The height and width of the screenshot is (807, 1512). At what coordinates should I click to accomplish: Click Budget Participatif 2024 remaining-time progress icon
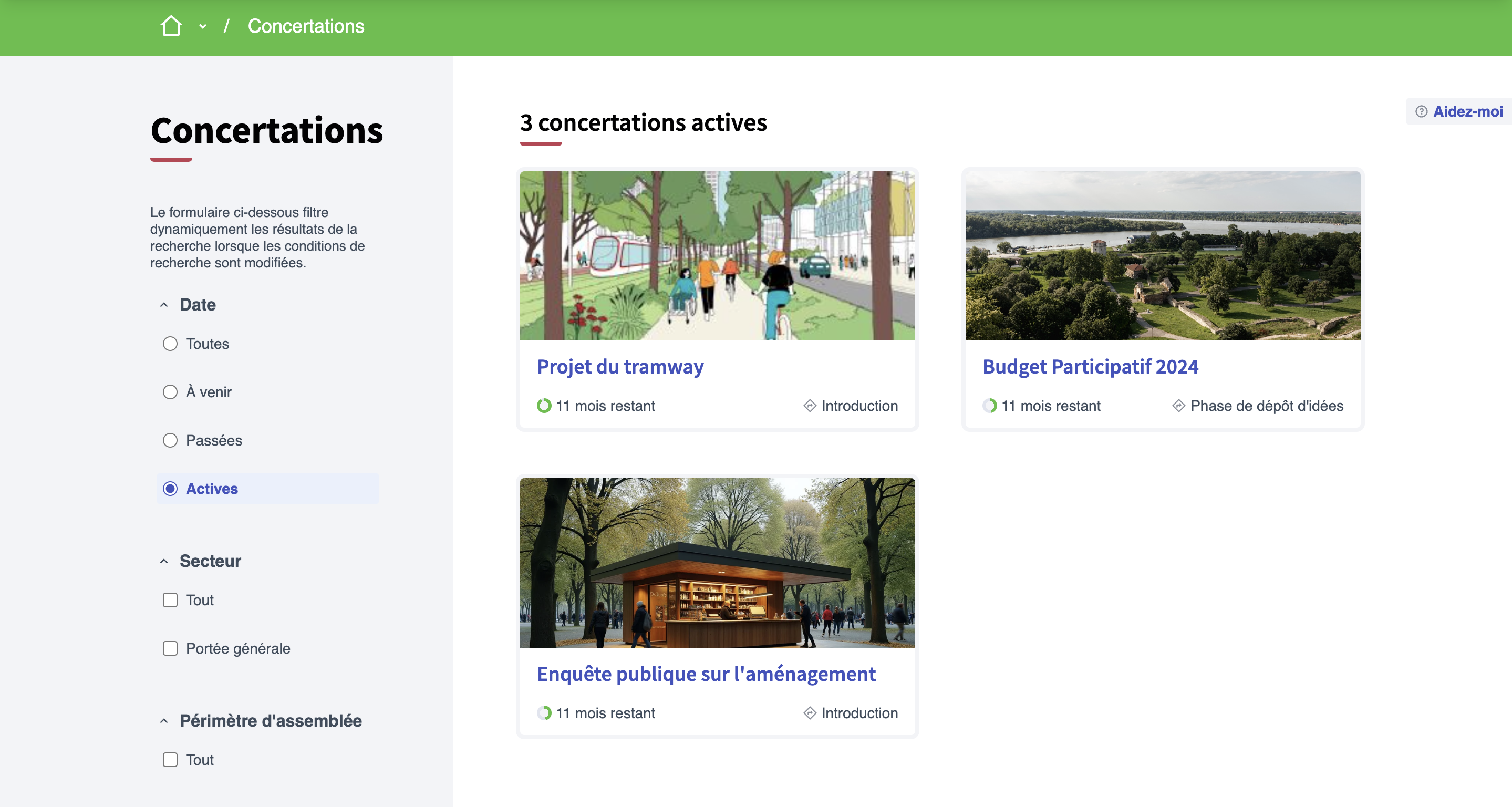pyautogui.click(x=990, y=406)
